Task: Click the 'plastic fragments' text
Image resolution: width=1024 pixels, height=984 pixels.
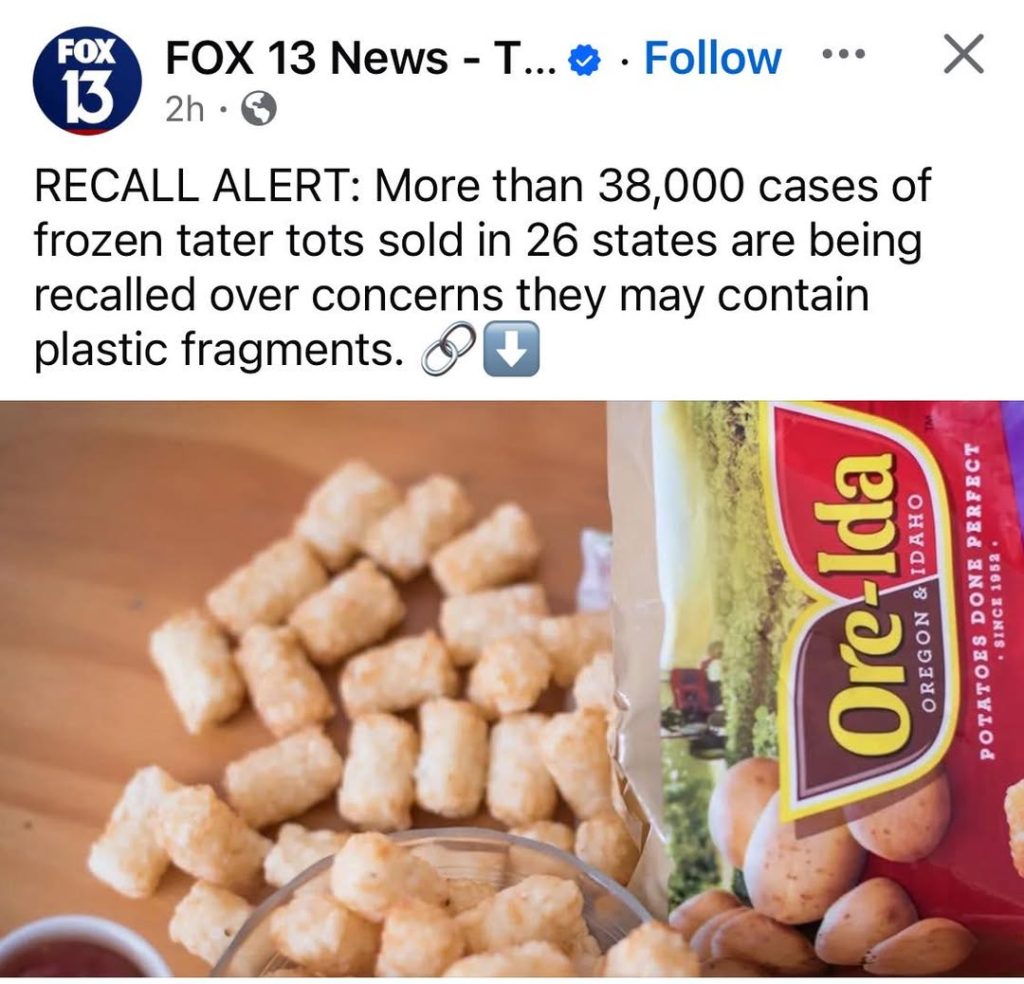Action: 216,351
